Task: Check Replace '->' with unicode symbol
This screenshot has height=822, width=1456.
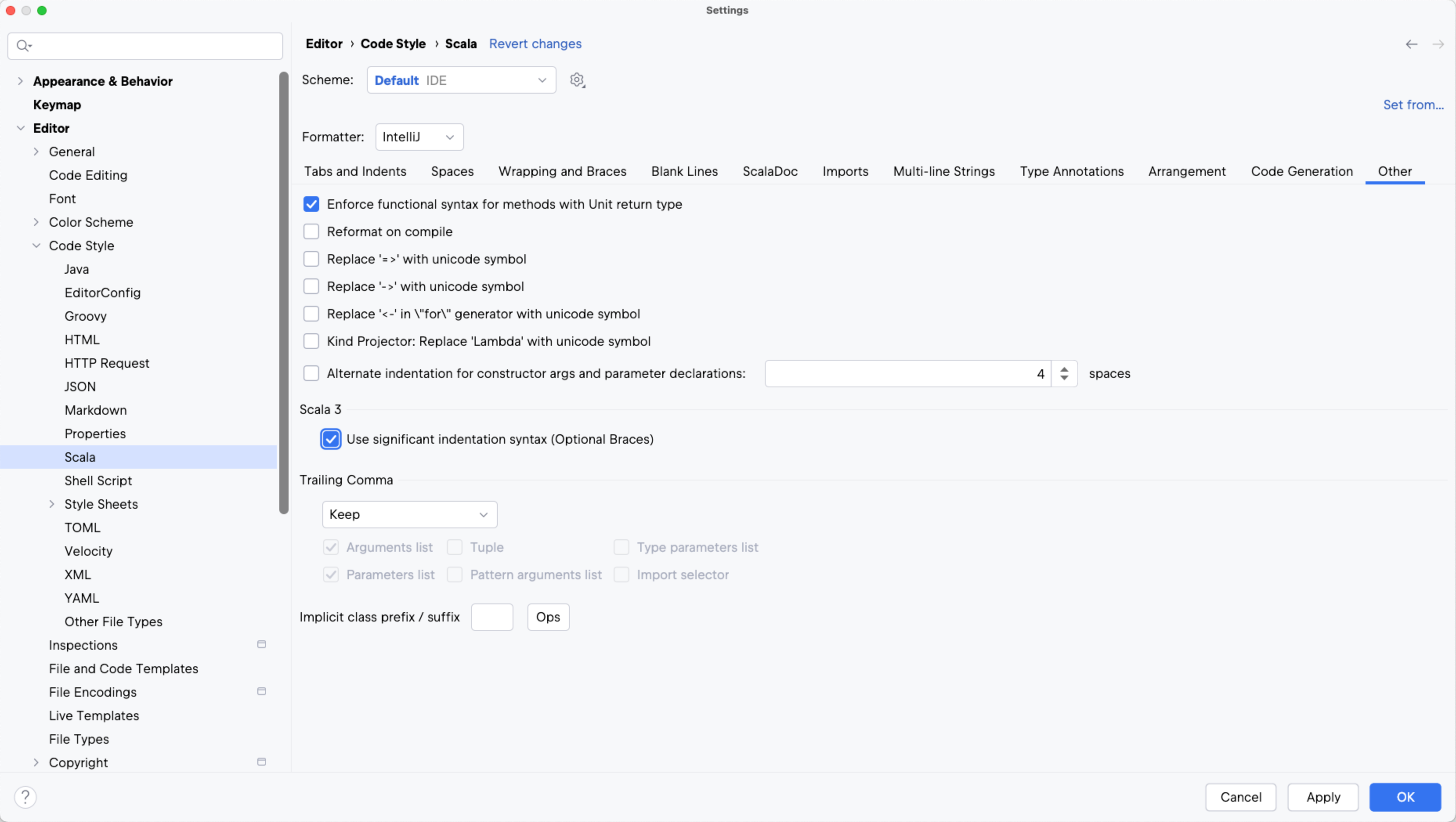Action: (311, 286)
